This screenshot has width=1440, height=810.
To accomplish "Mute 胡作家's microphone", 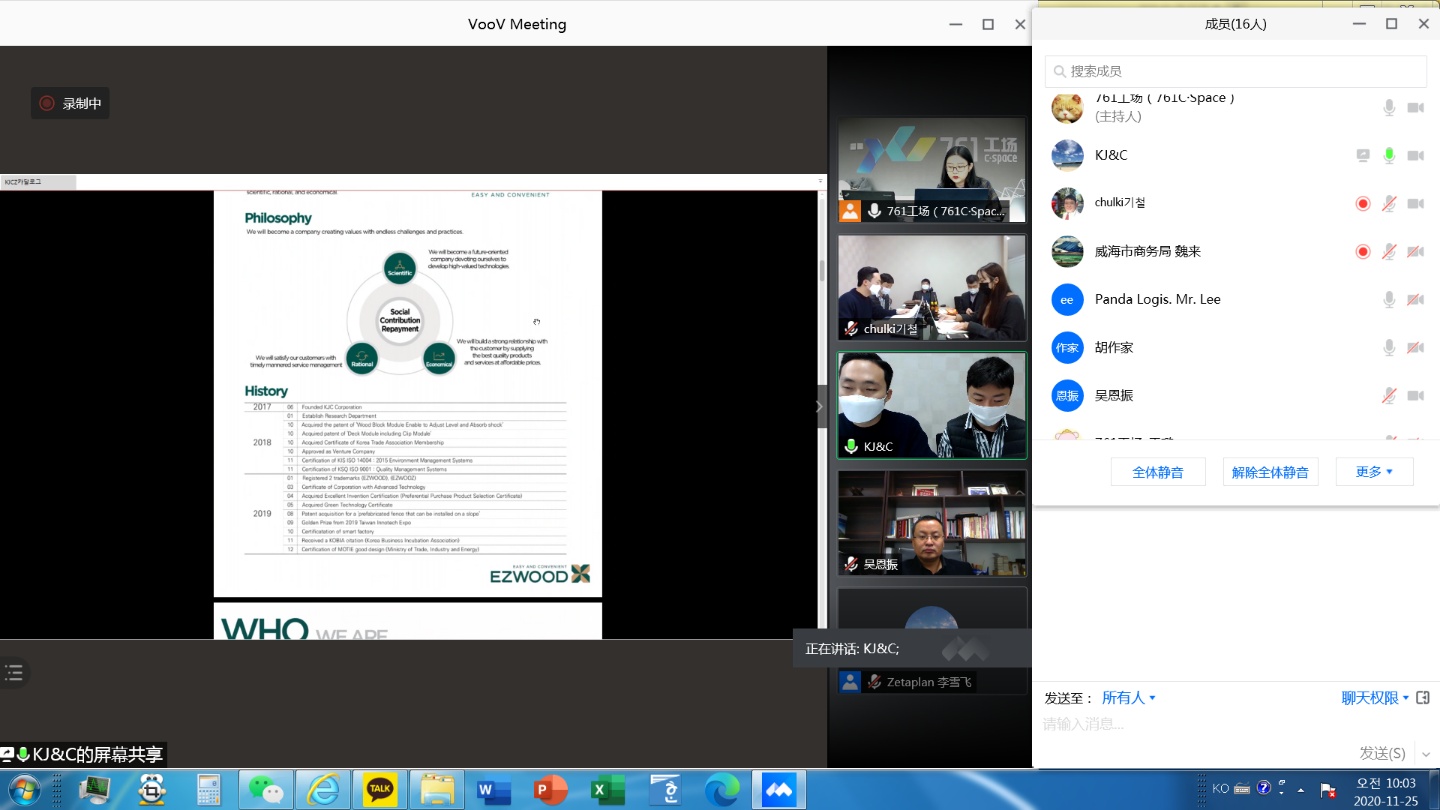I will (1389, 347).
